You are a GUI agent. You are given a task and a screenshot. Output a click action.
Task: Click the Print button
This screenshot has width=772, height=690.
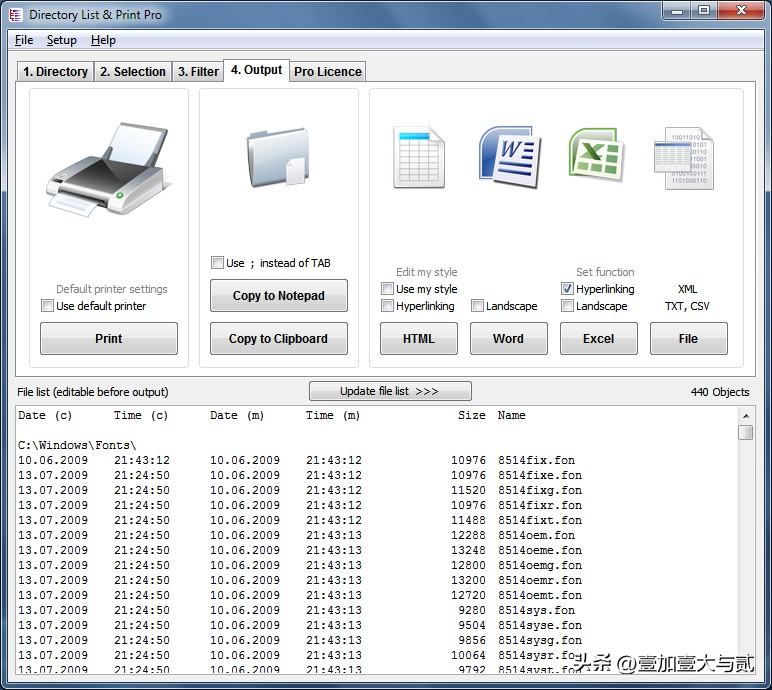109,338
